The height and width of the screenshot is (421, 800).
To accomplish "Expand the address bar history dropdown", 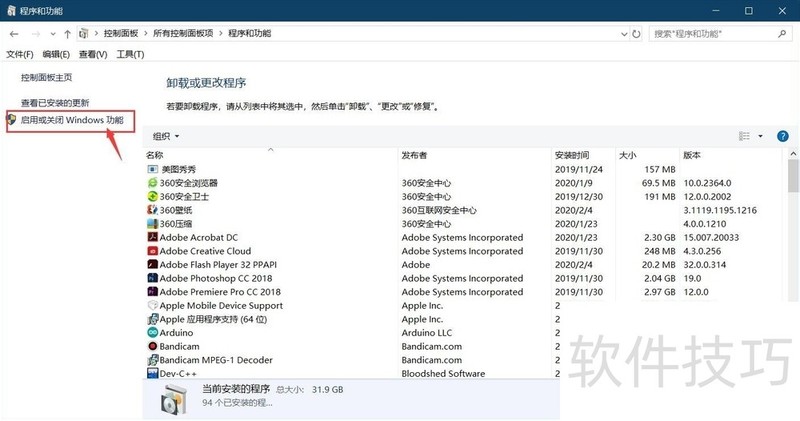I will pos(624,34).
